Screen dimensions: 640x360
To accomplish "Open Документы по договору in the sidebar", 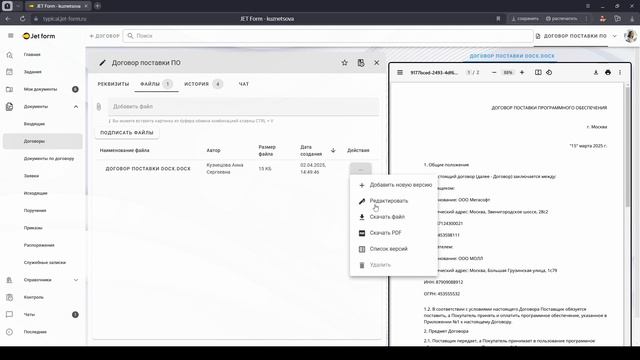I will [x=49, y=158].
